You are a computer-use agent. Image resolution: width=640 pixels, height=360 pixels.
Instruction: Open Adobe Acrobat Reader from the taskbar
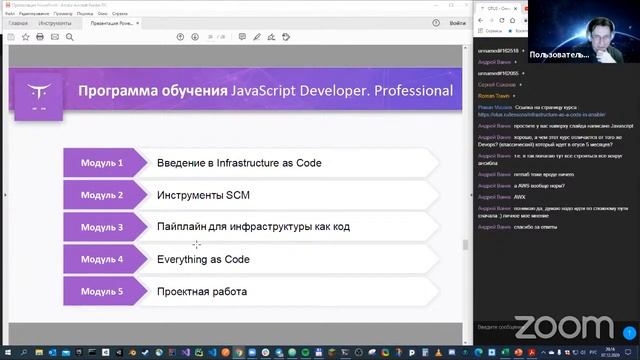tap(532, 352)
